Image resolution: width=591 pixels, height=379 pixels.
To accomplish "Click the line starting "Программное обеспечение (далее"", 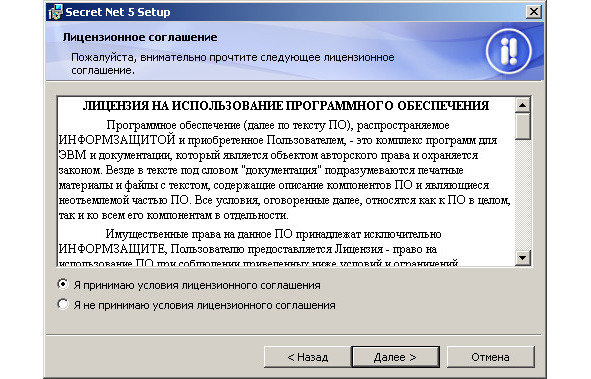I will tap(278, 125).
